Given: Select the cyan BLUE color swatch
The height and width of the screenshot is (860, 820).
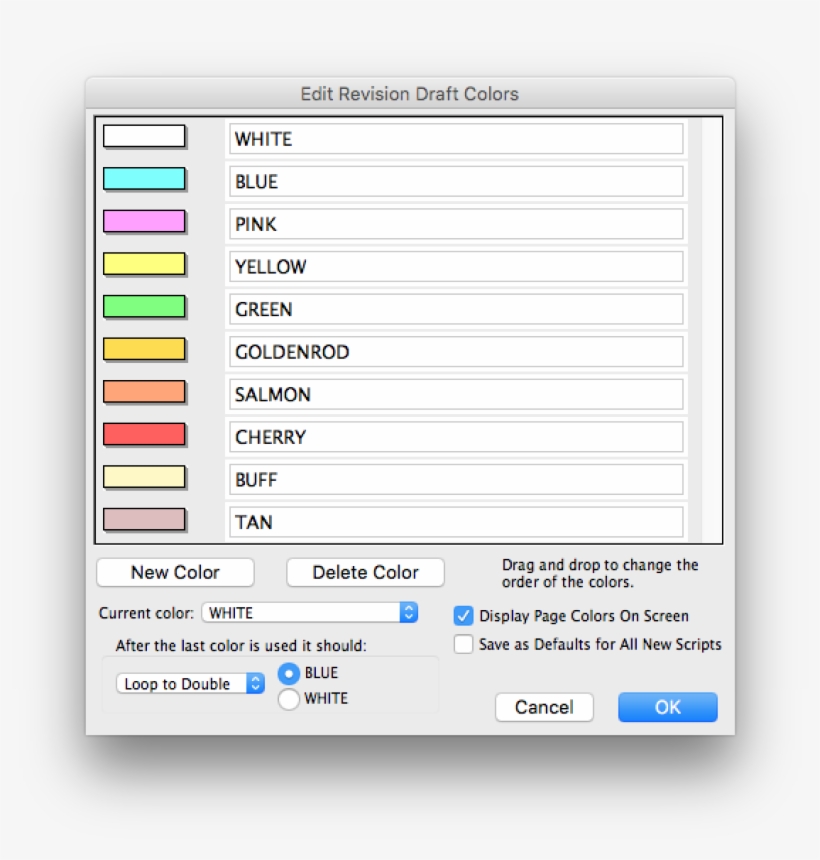Looking at the screenshot, I should 144,179.
